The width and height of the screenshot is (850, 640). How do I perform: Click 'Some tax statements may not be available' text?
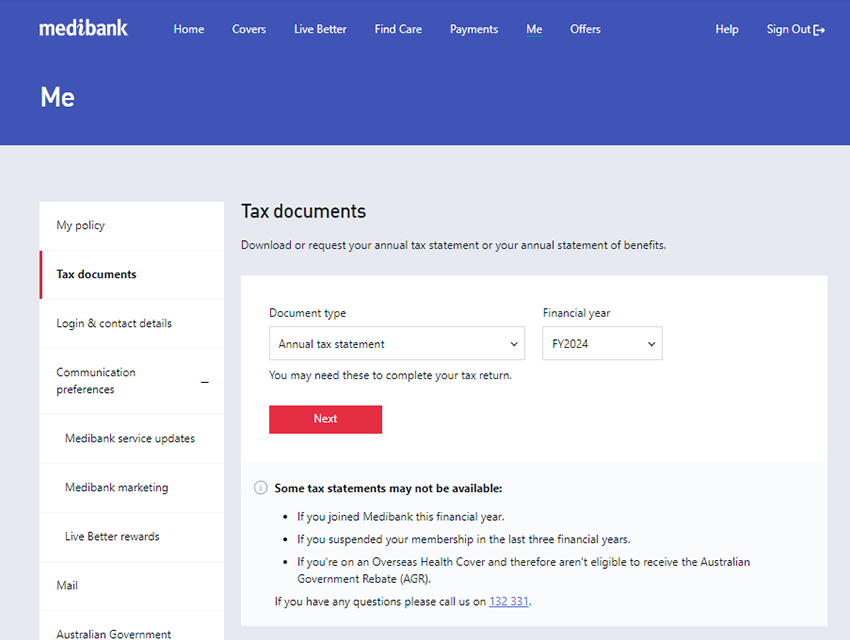tap(388, 488)
